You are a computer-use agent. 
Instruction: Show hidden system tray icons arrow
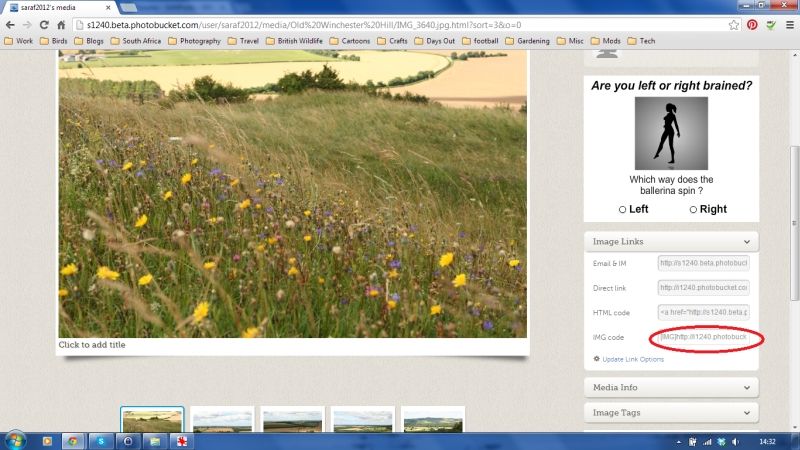tap(679, 442)
